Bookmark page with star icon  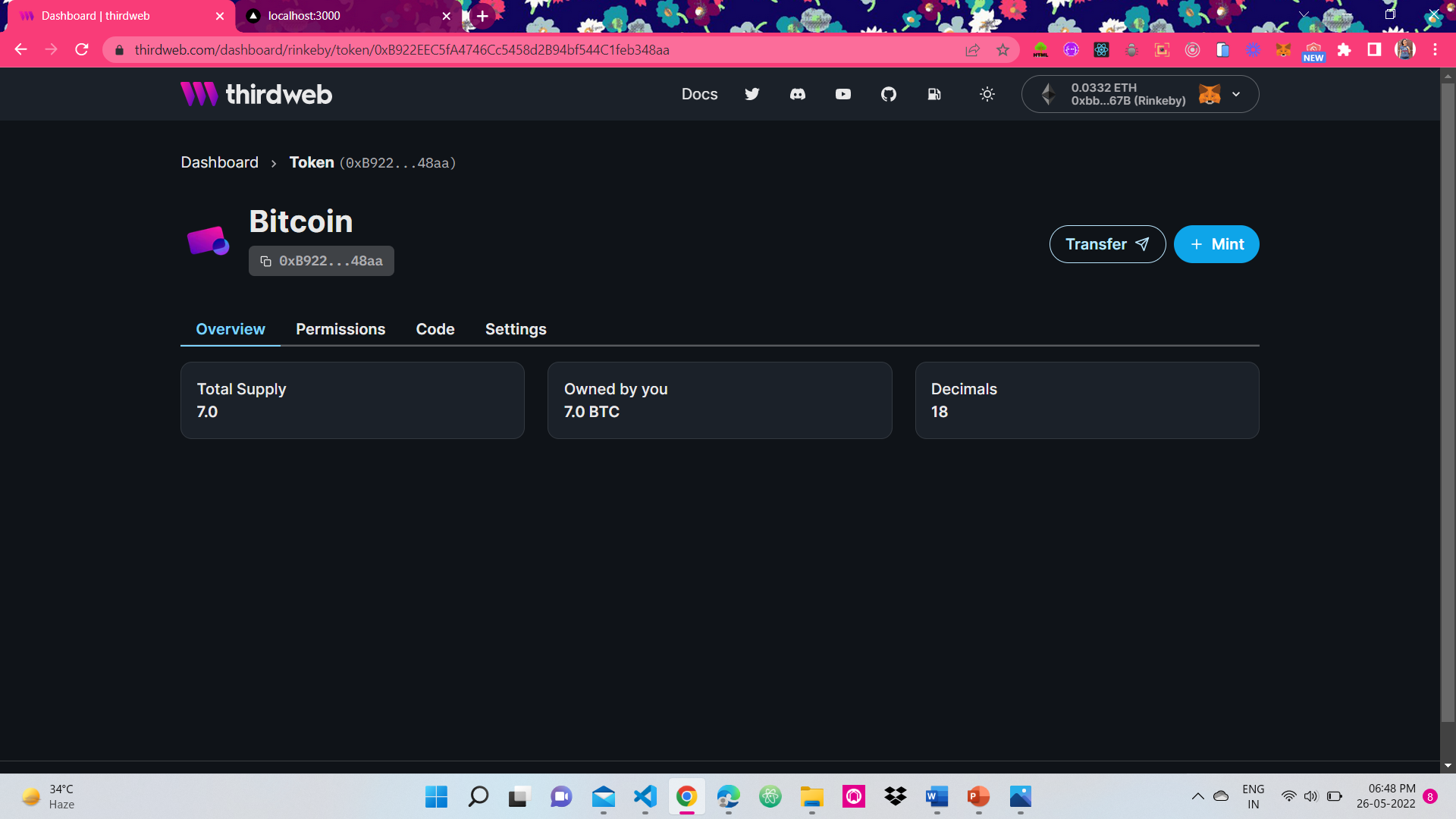pos(1003,50)
